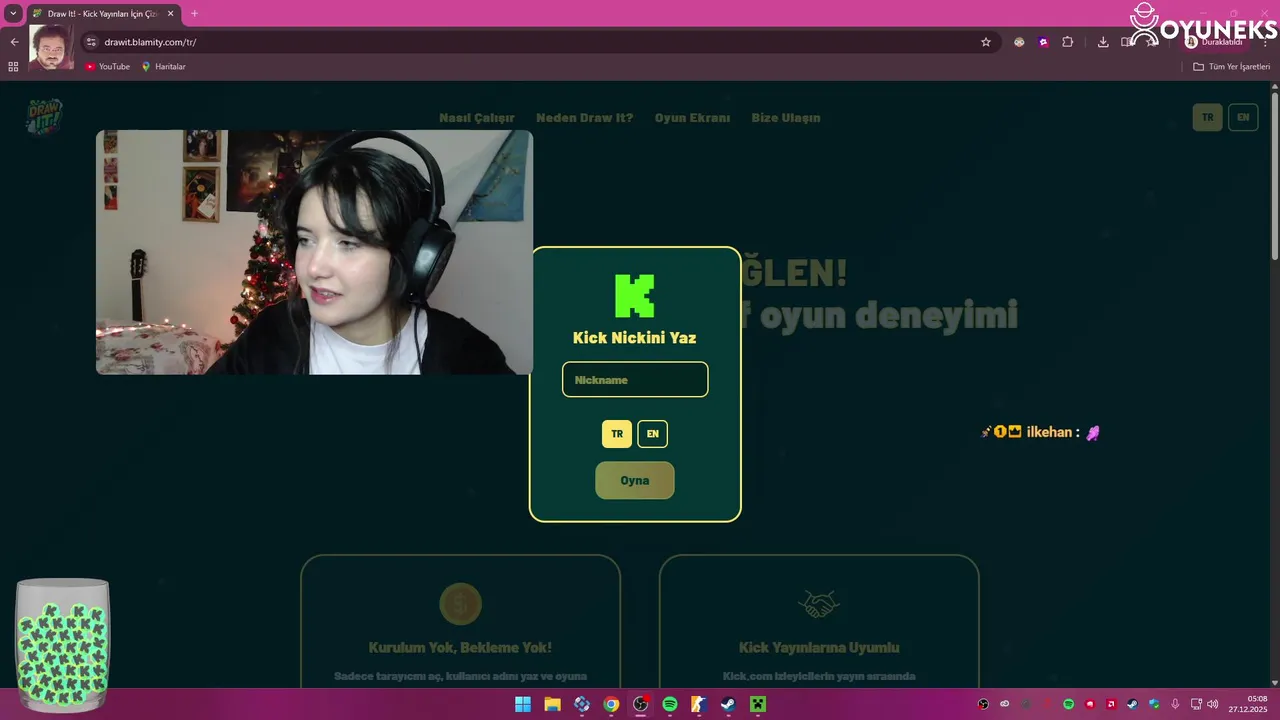Open the purple extension icon
Viewport: 1280px width, 720px height.
[x=1043, y=42]
